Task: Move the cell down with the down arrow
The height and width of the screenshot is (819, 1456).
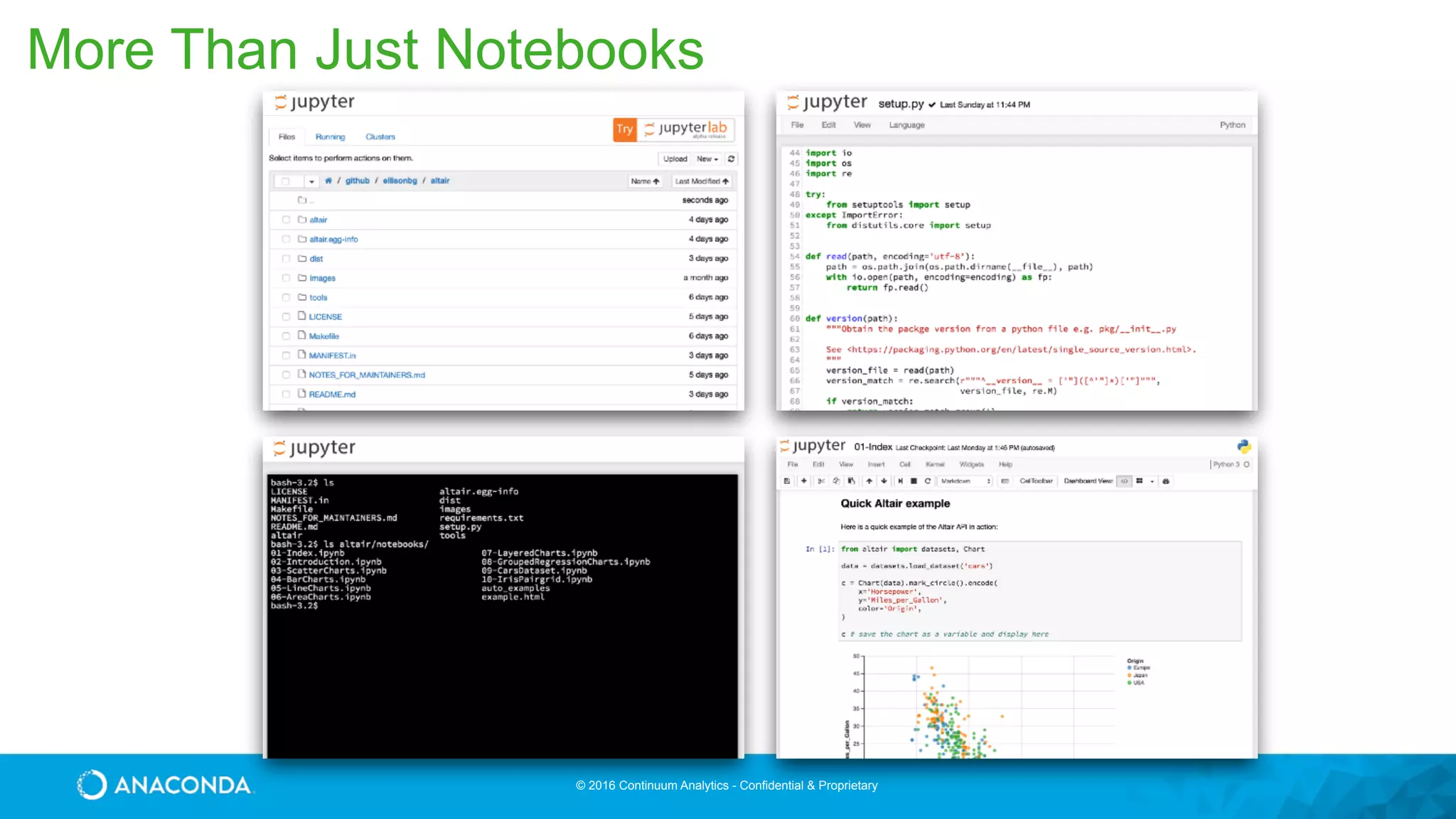Action: pos(884,481)
